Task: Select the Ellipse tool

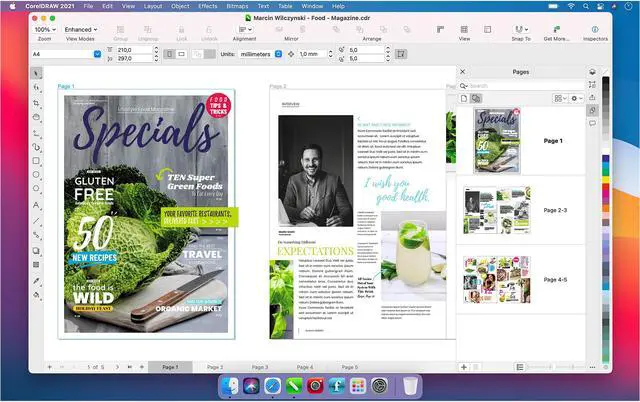Action: point(36,175)
